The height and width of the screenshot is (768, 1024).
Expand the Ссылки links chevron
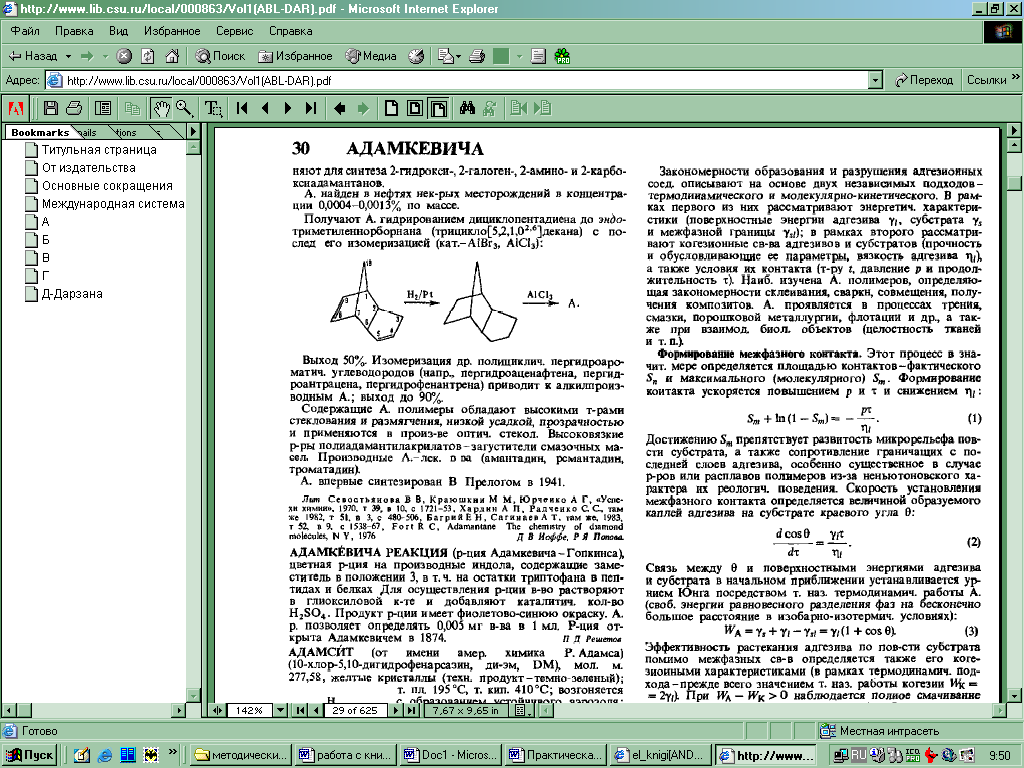(1016, 77)
